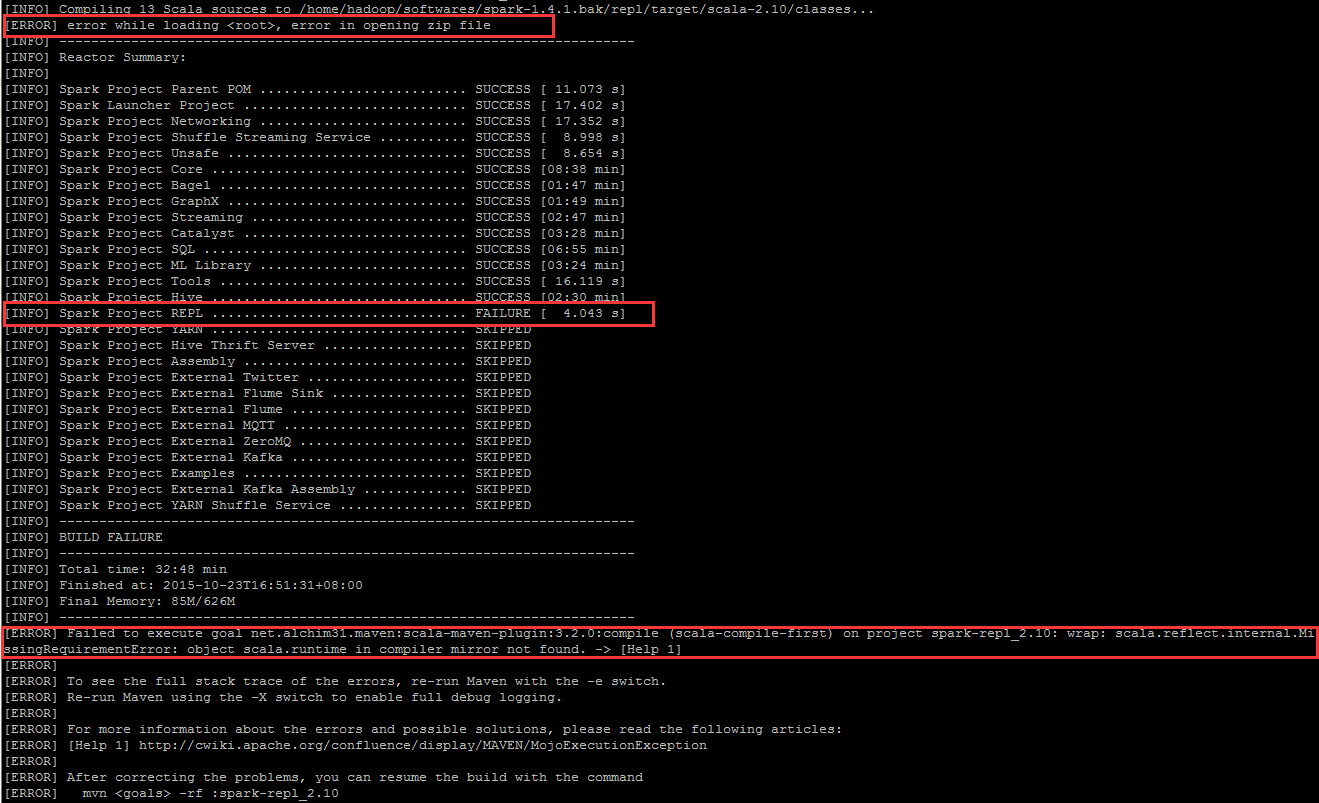Select the 'Total time: 32:48 min' line
The image size is (1319, 803).
click(x=116, y=569)
